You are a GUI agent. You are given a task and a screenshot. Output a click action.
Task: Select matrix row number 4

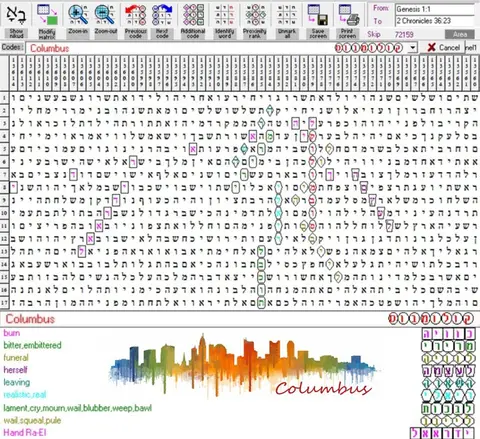click(x=4, y=136)
